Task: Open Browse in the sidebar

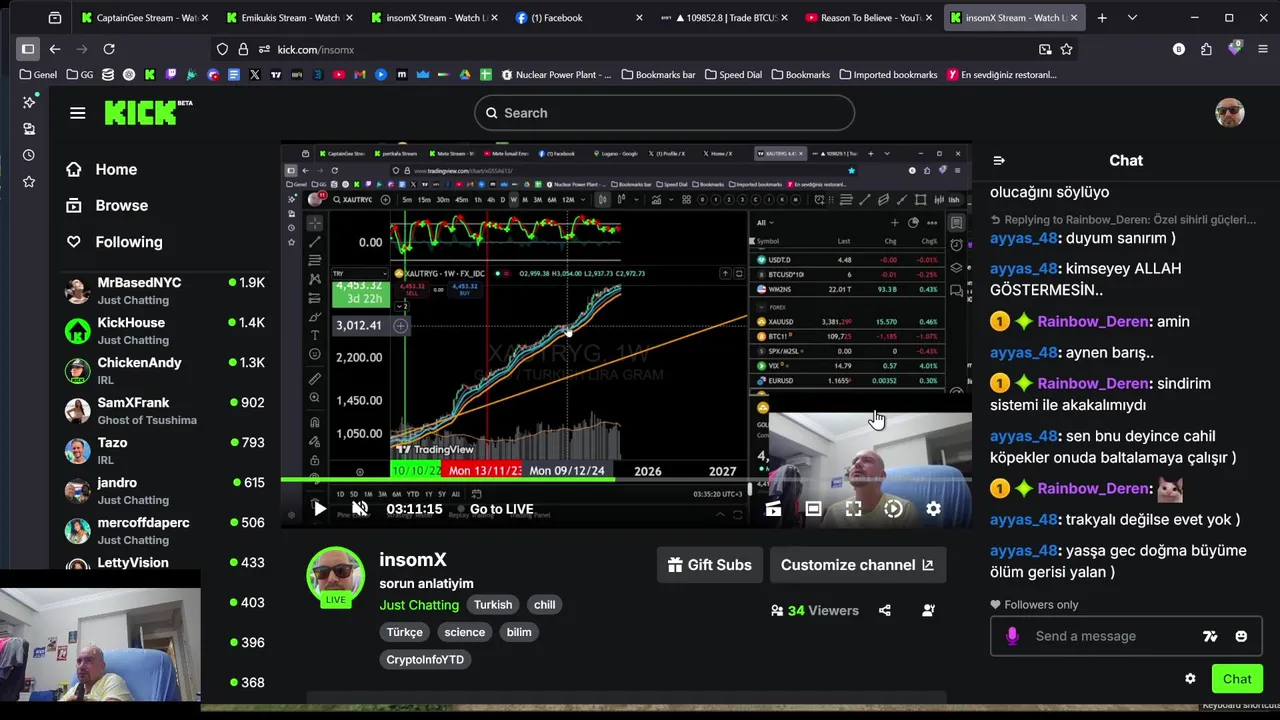Action: coord(107,206)
